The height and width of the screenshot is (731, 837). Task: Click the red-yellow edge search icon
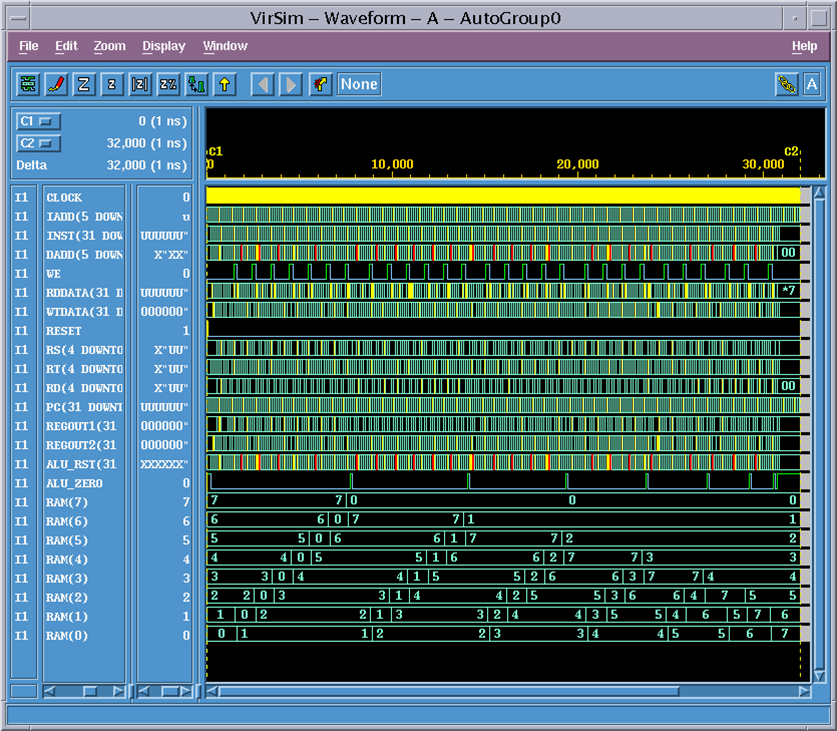320,84
